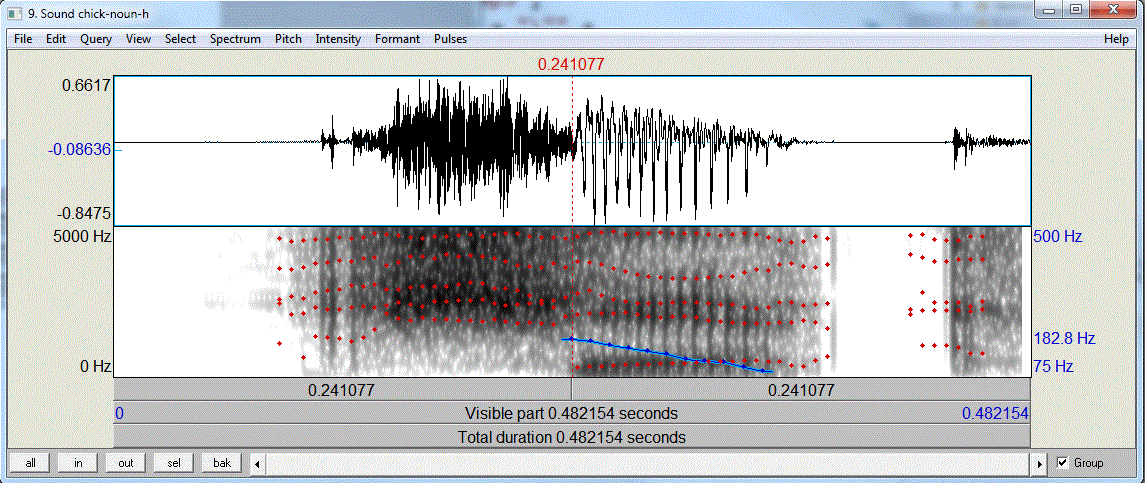Image resolution: width=1145 pixels, height=483 pixels.
Task: Open the Spectrum menu
Action: point(235,39)
